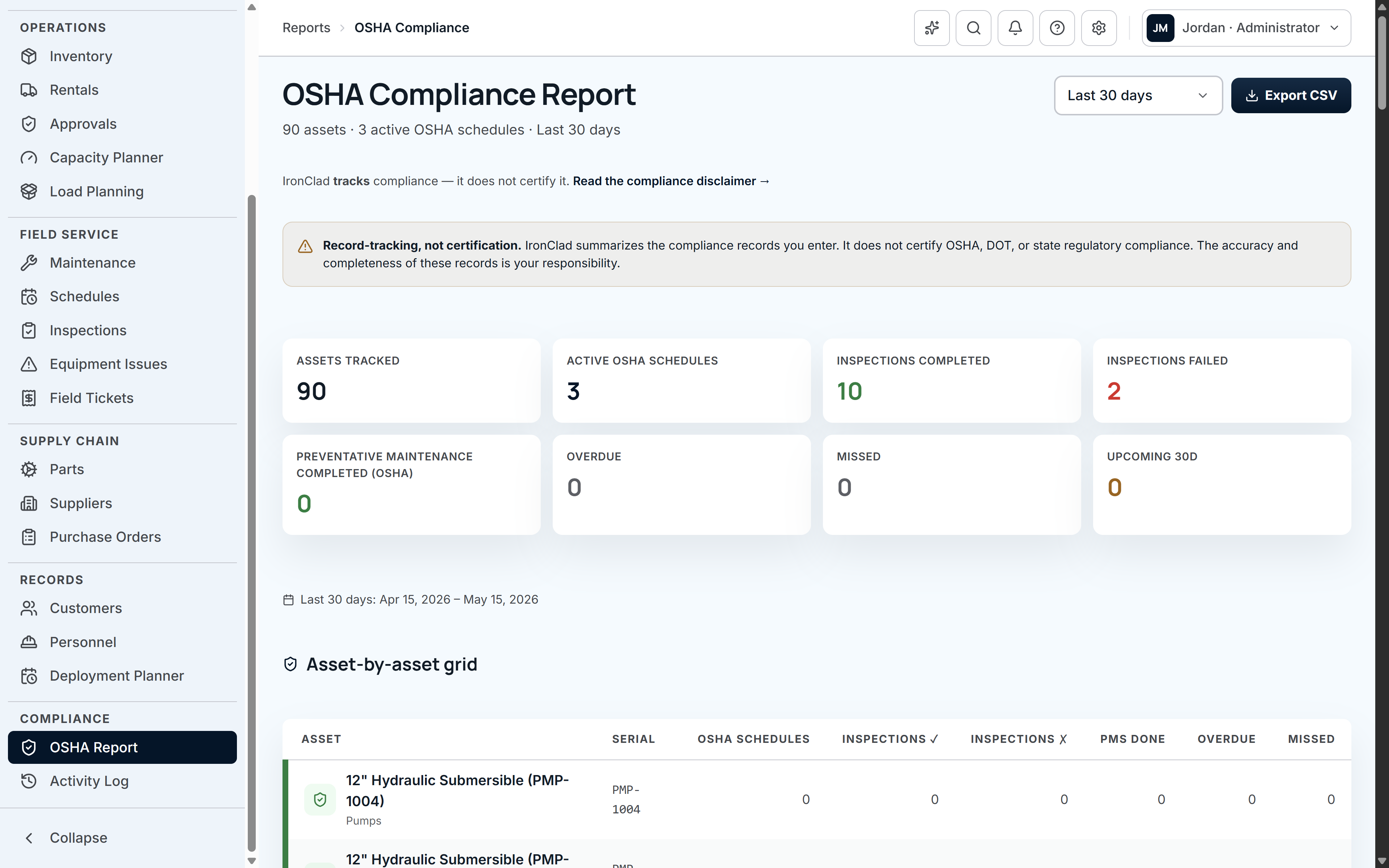Click the PMP-1004 row green shield icon
This screenshot has height=868, width=1389.
(320, 799)
